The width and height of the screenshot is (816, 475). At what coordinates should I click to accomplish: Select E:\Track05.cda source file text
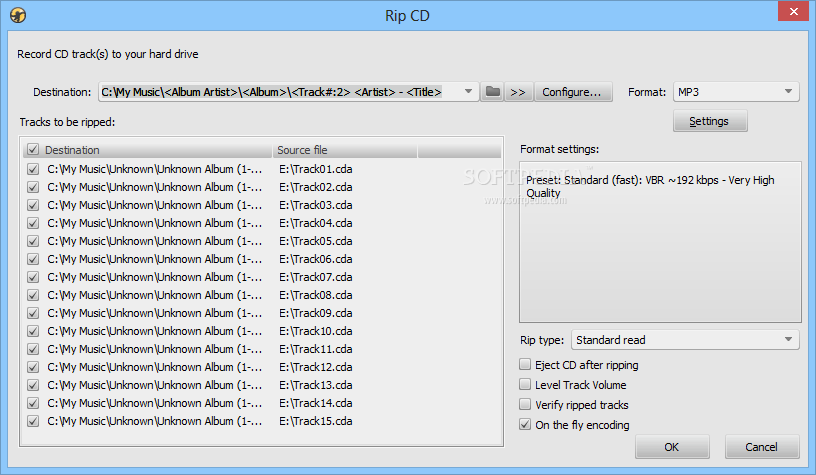click(x=316, y=241)
